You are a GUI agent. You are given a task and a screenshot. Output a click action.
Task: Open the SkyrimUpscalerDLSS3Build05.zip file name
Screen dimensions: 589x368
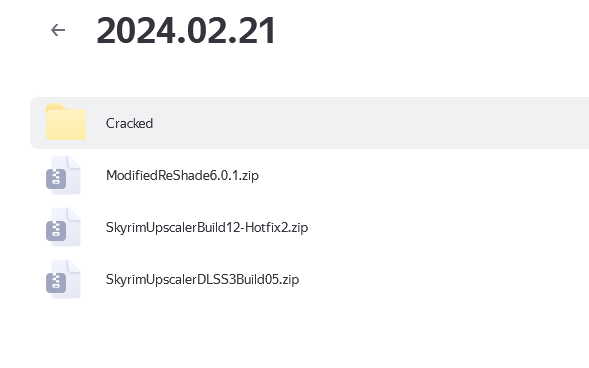tap(202, 279)
